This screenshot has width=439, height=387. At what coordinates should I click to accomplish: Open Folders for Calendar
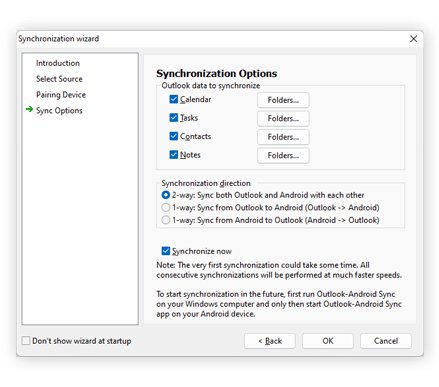(283, 100)
